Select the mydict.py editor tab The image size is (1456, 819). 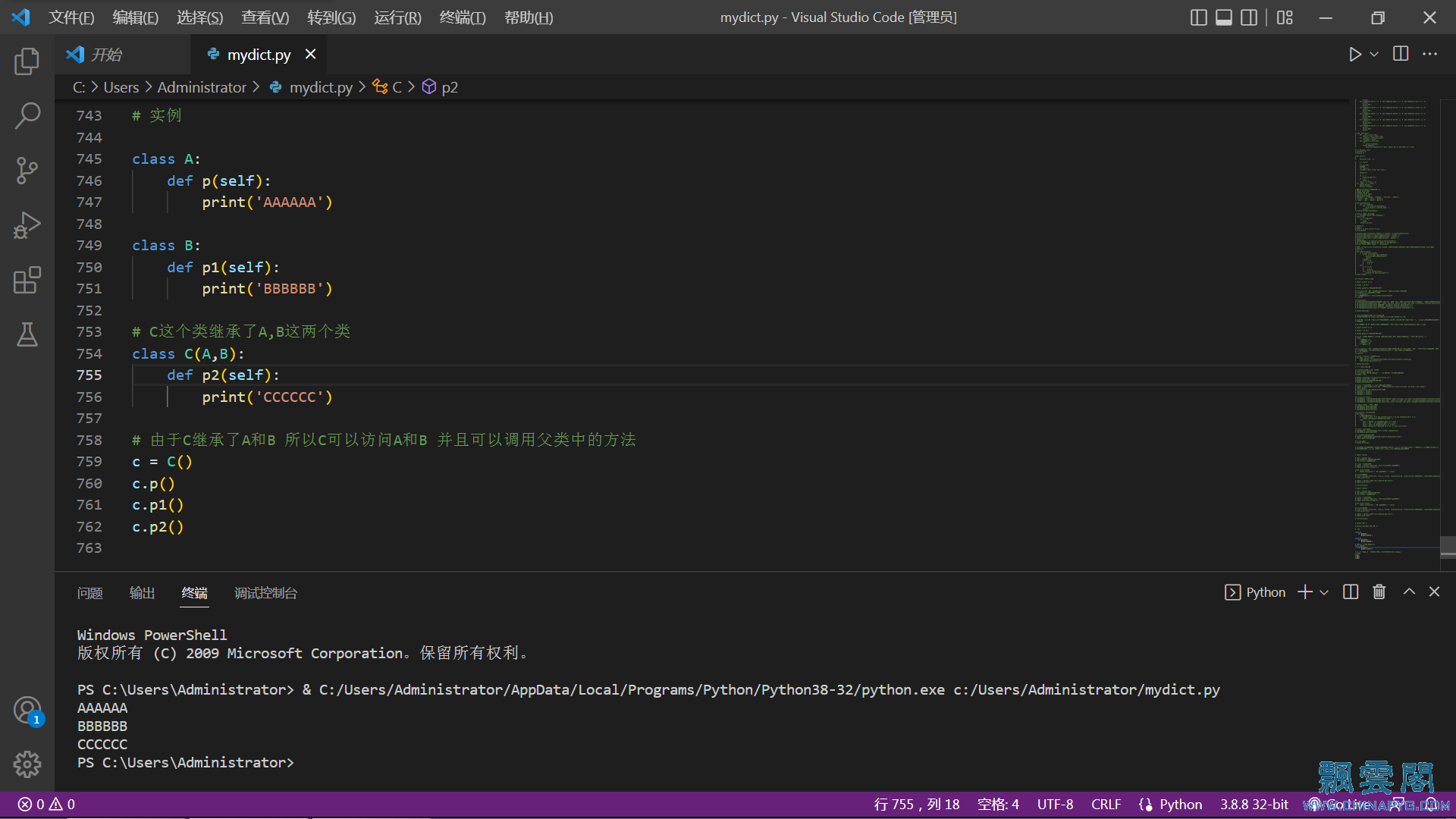(x=259, y=55)
